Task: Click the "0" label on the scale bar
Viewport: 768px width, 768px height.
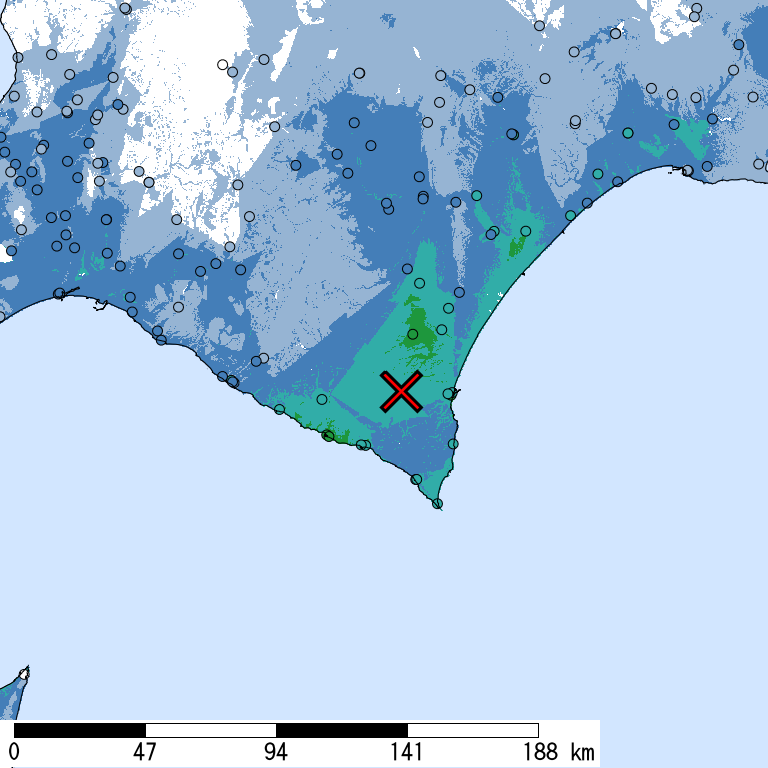Action: [x=14, y=752]
